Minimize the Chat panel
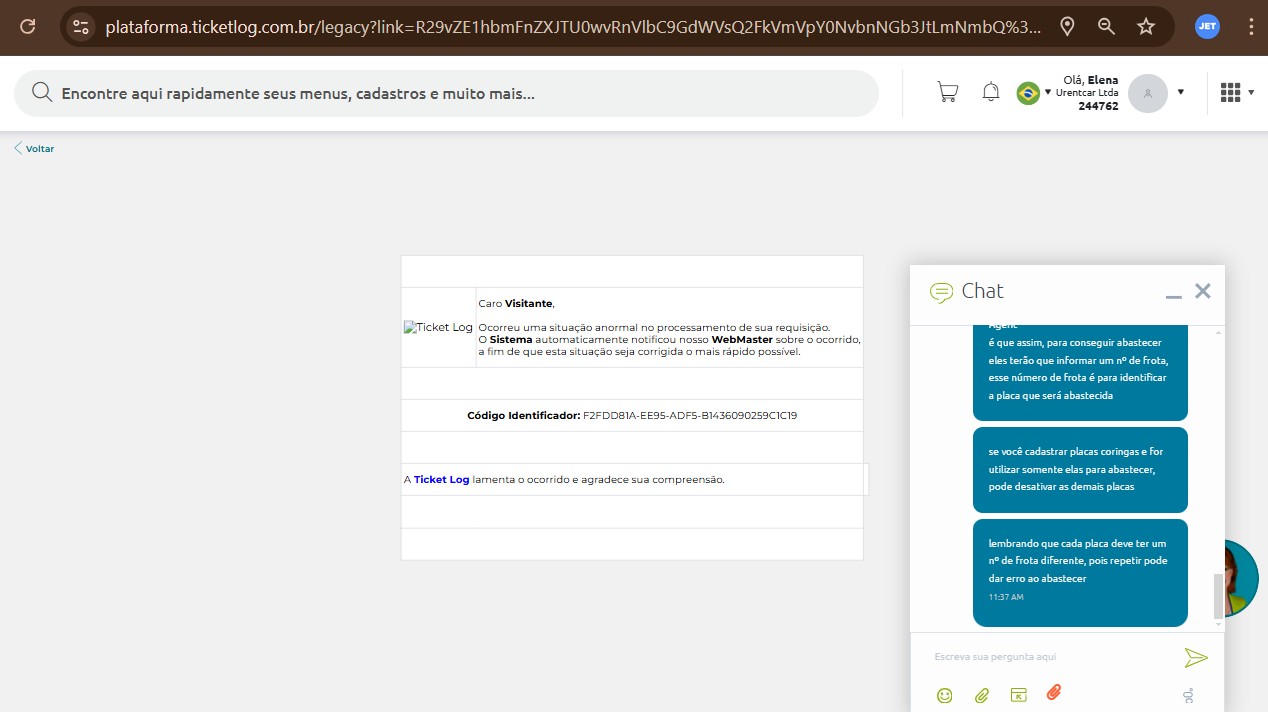This screenshot has width=1268, height=712. 1173,293
